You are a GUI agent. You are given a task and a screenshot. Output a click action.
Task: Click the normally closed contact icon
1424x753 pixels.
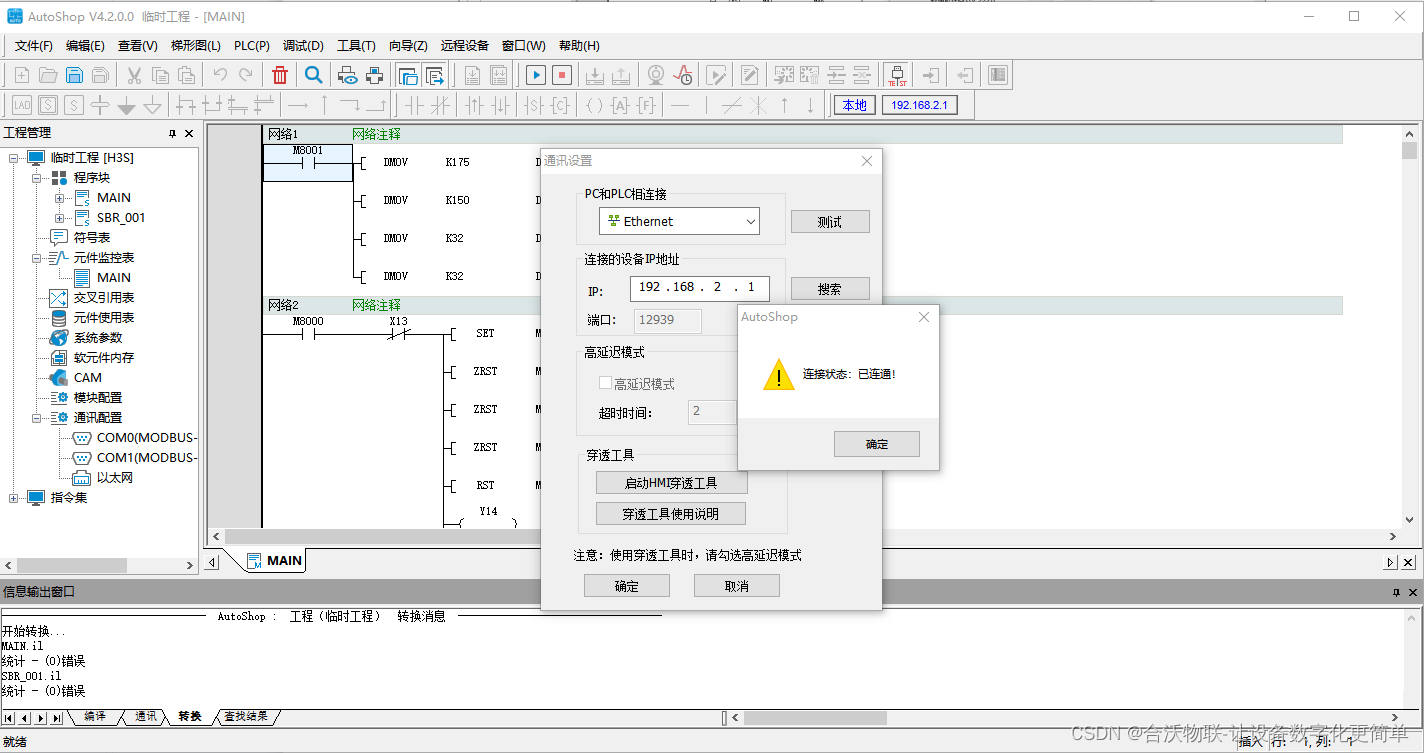click(440, 105)
